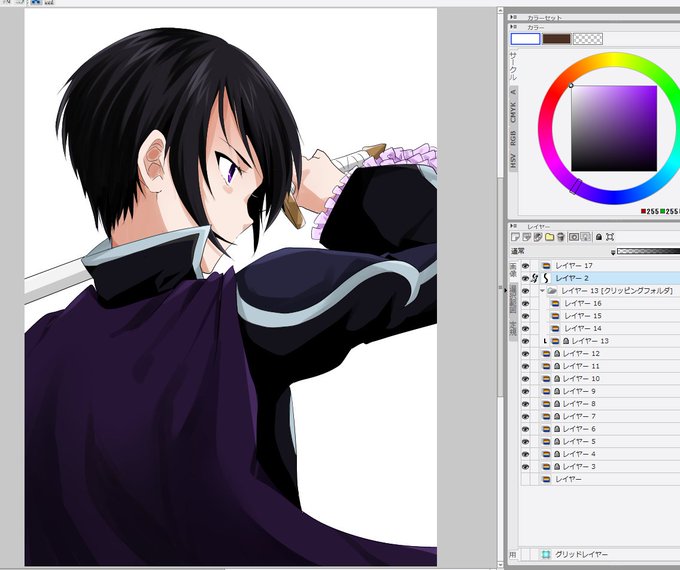Click the brush editing-target icon on レイヤー 2
The height and width of the screenshot is (570, 680).
pyautogui.click(x=535, y=278)
